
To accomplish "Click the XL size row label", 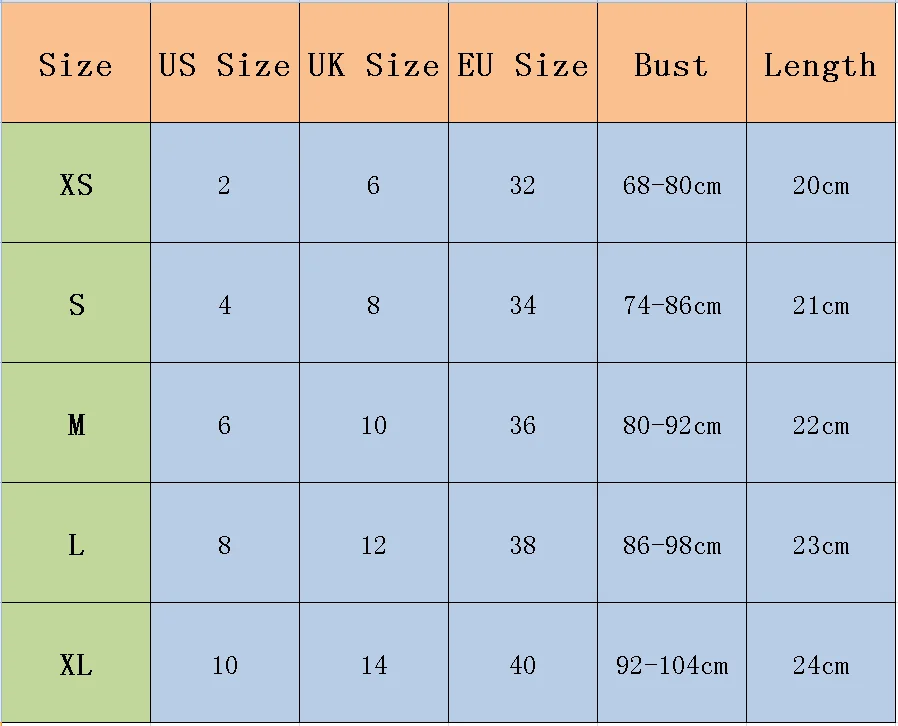I will [76, 662].
